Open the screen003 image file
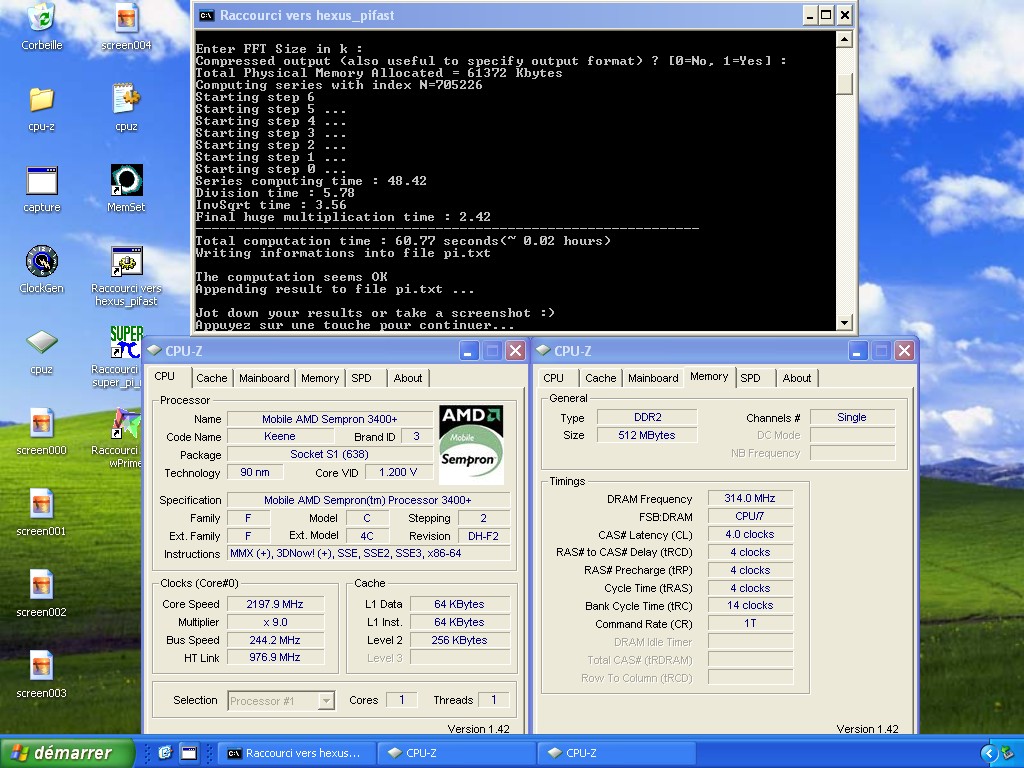The height and width of the screenshot is (768, 1024). click(x=41, y=666)
